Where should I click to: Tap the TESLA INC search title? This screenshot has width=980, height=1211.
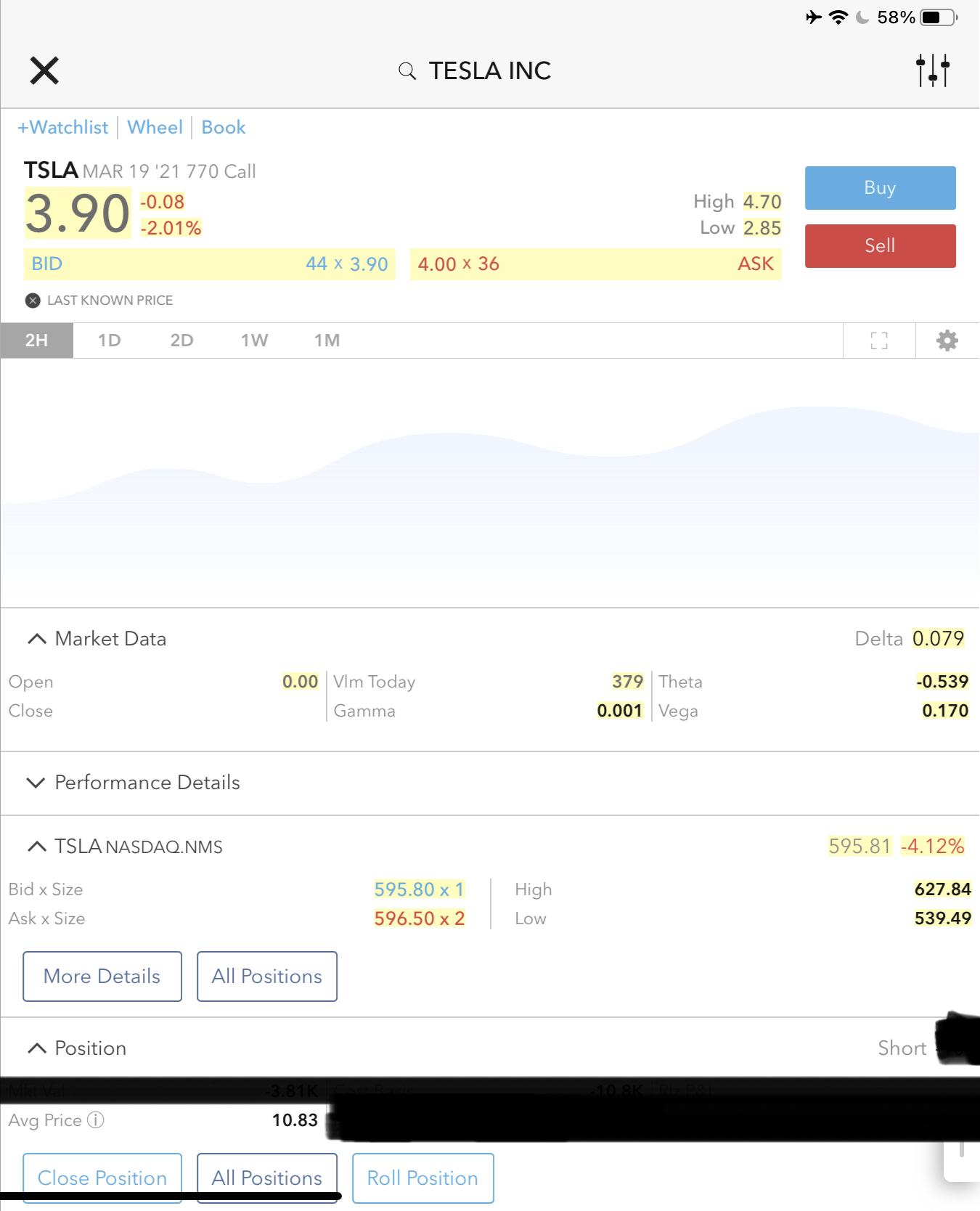pyautogui.click(x=490, y=70)
